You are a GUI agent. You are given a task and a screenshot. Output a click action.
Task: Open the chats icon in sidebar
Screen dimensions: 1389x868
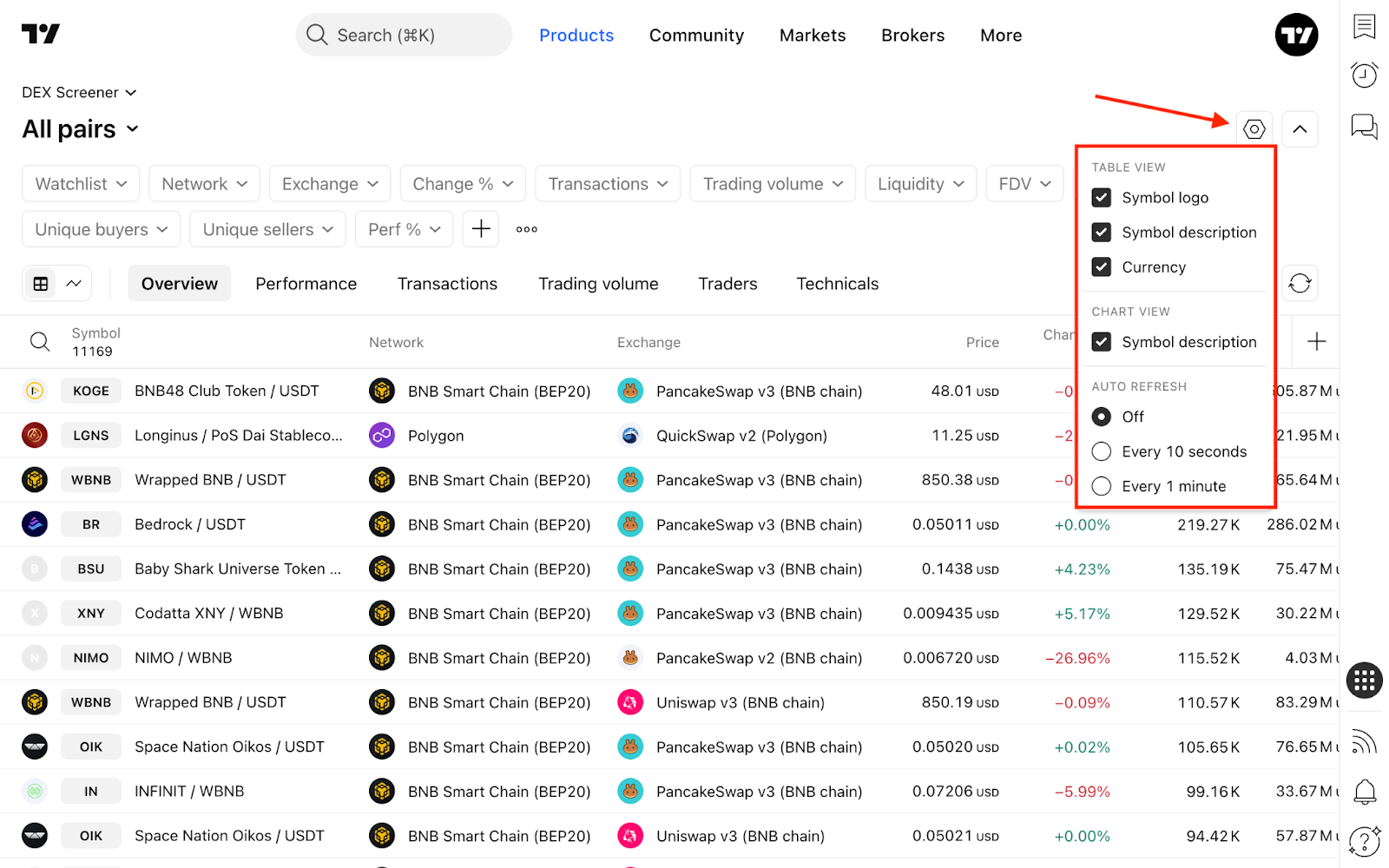point(1365,127)
